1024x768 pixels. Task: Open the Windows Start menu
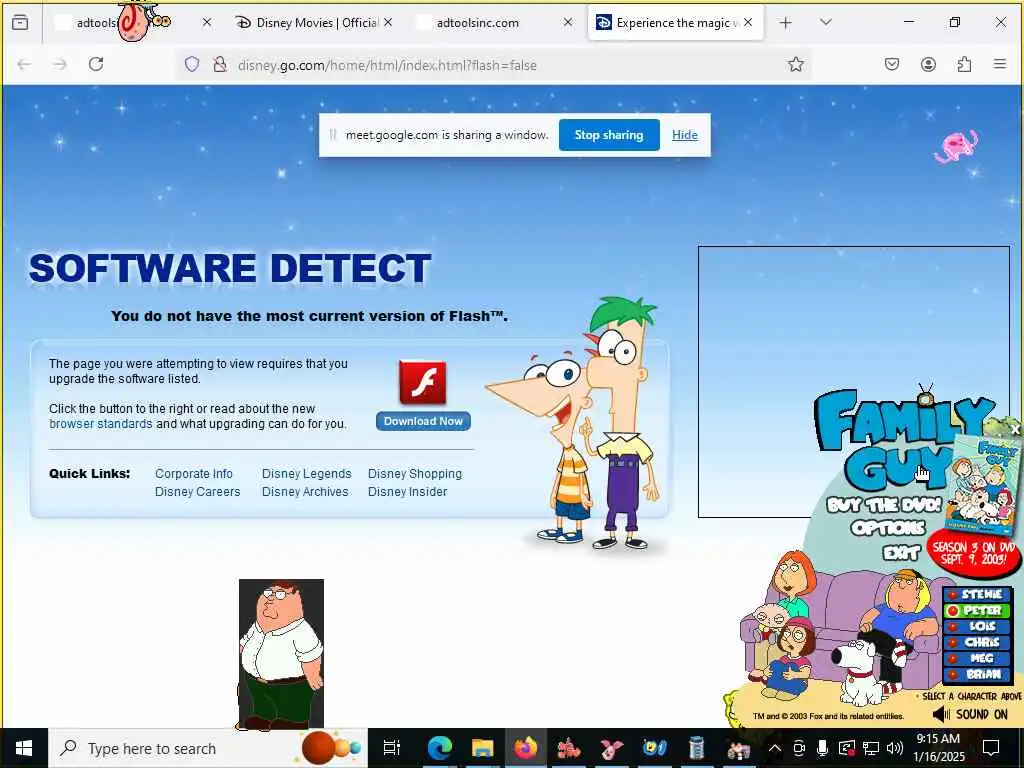point(24,748)
